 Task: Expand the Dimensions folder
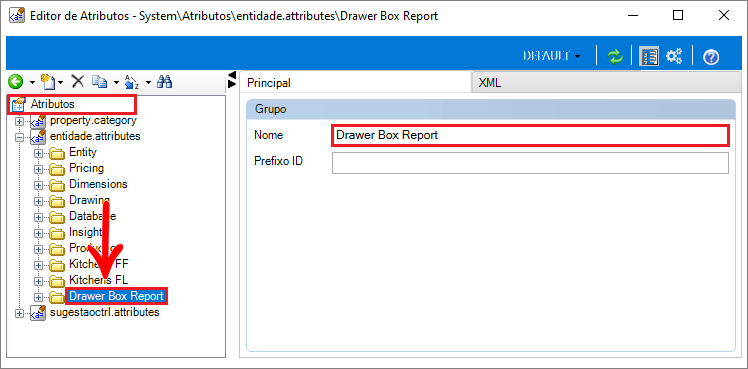coord(39,185)
